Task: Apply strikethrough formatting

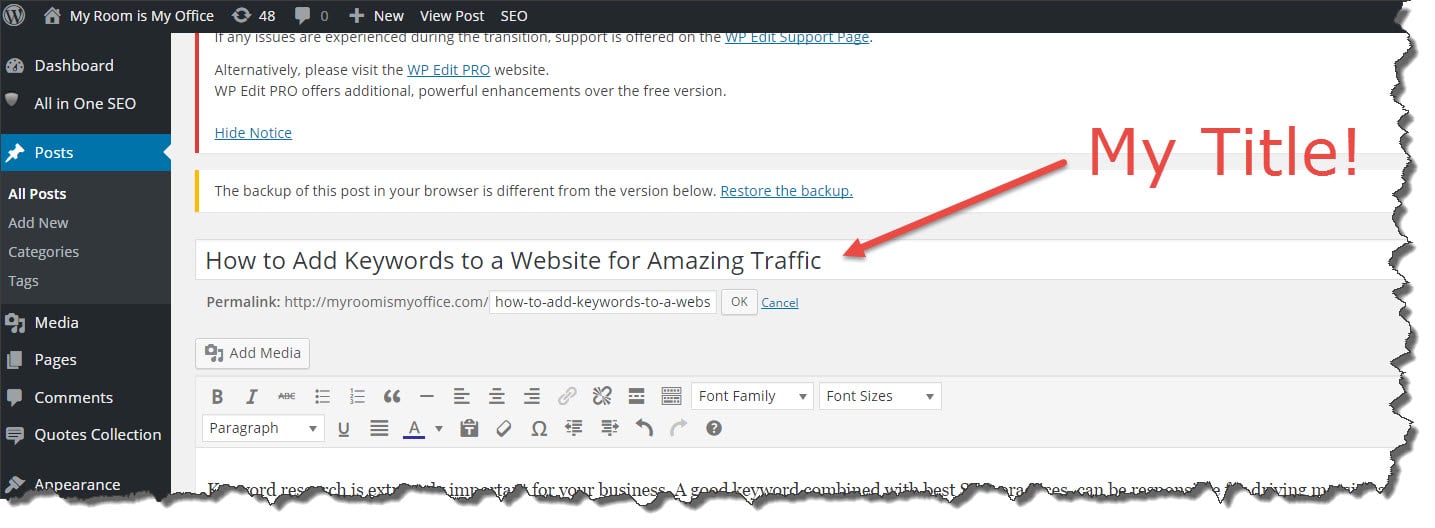Action: coord(286,396)
